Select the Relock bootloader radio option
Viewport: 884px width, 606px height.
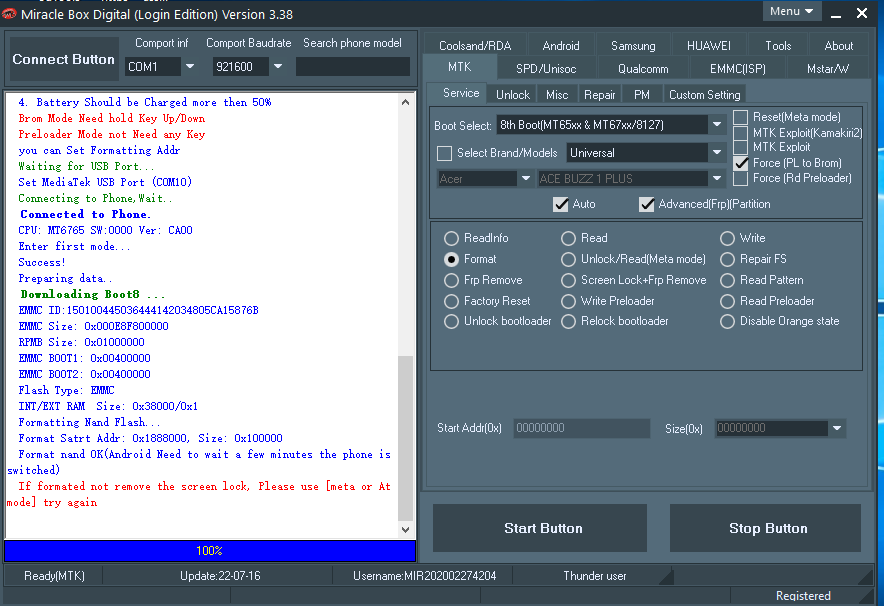click(x=568, y=321)
